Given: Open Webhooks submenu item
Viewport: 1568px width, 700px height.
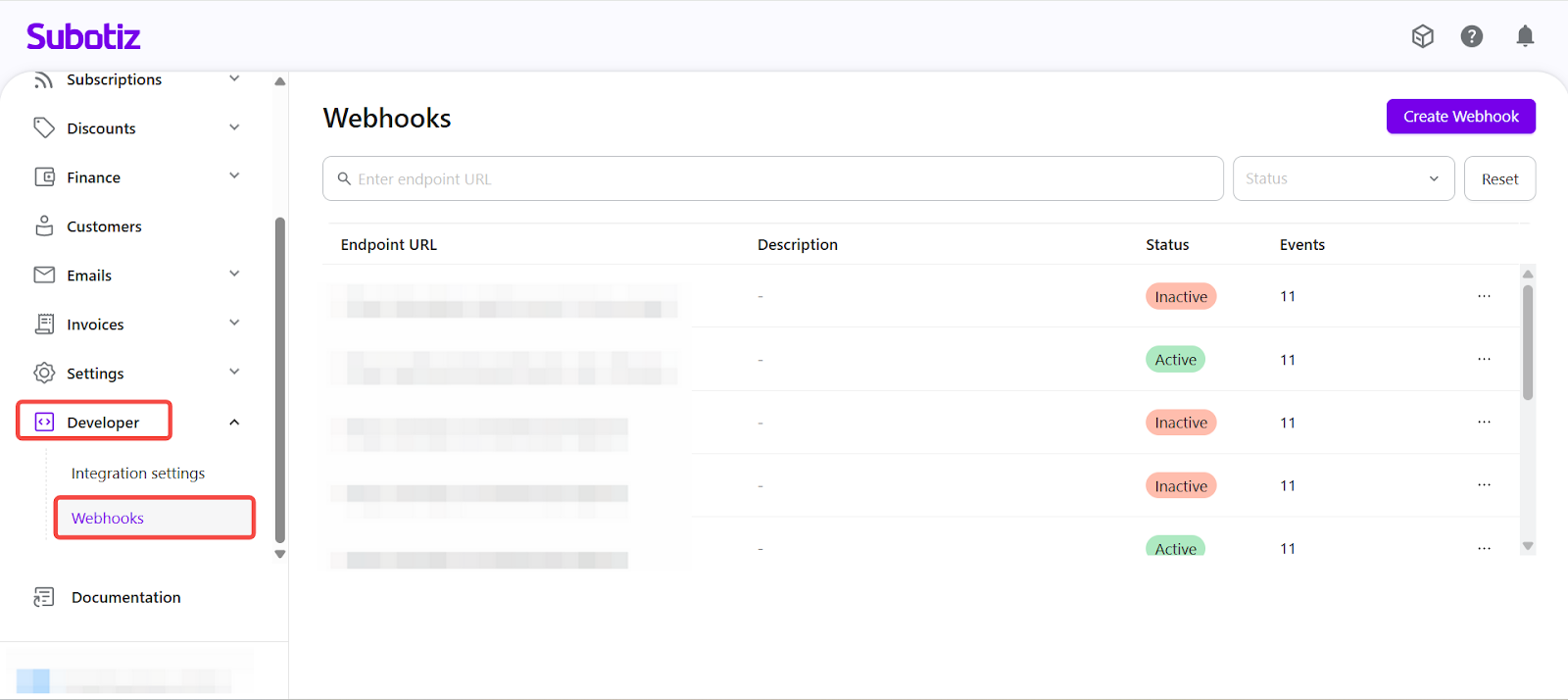Looking at the screenshot, I should (108, 519).
